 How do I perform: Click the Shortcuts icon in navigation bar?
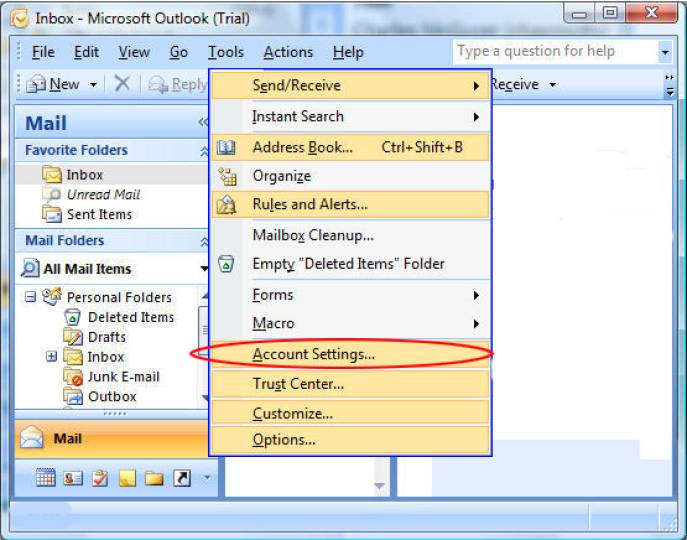point(182,478)
